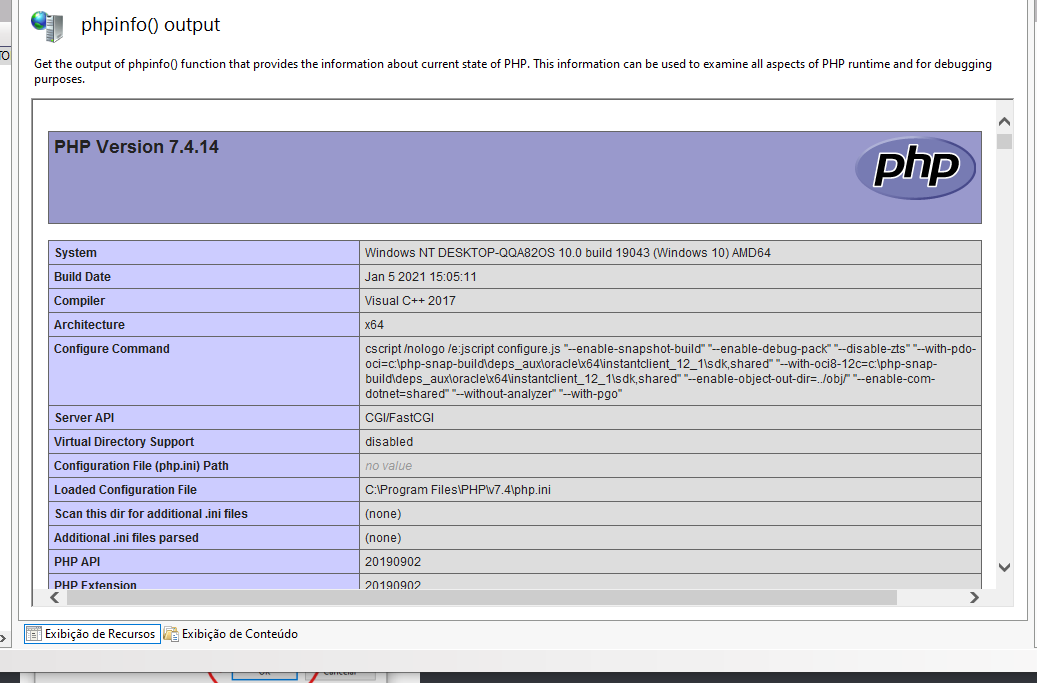Image resolution: width=1037 pixels, height=683 pixels.
Task: Grab the vertical scrollbar thumb
Action: tap(1004, 142)
